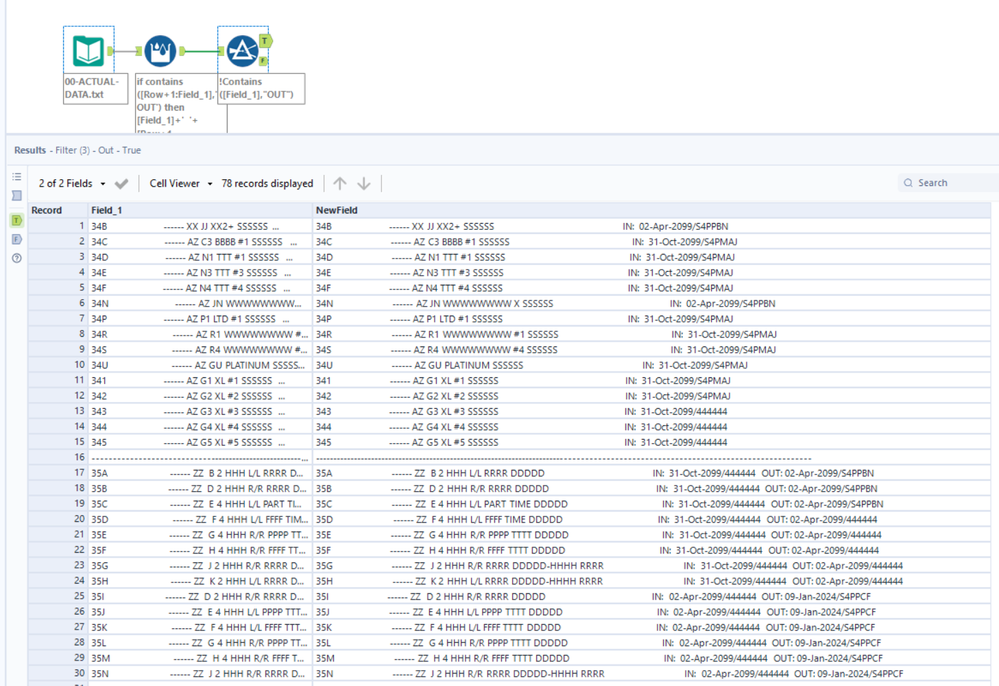
Task: Select record row number 25
Action: (58, 596)
